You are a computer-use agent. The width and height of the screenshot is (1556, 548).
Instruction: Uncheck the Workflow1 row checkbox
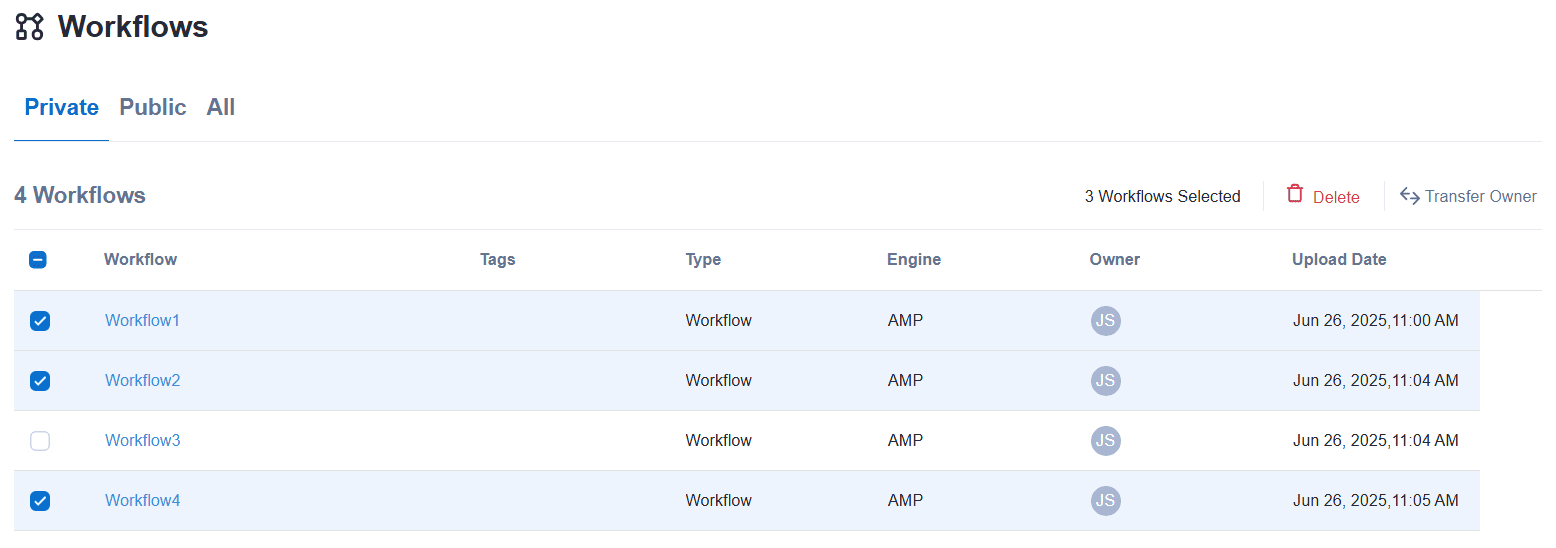coord(40,321)
